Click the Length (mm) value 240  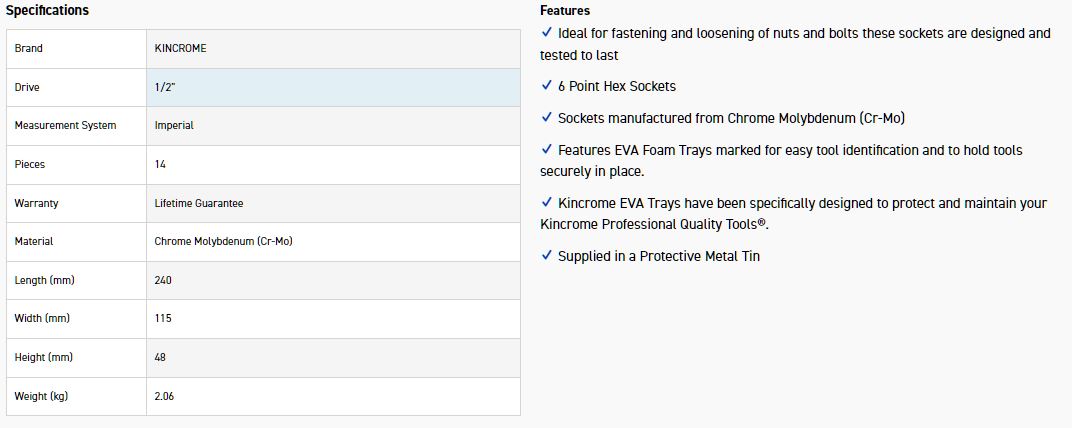point(163,280)
